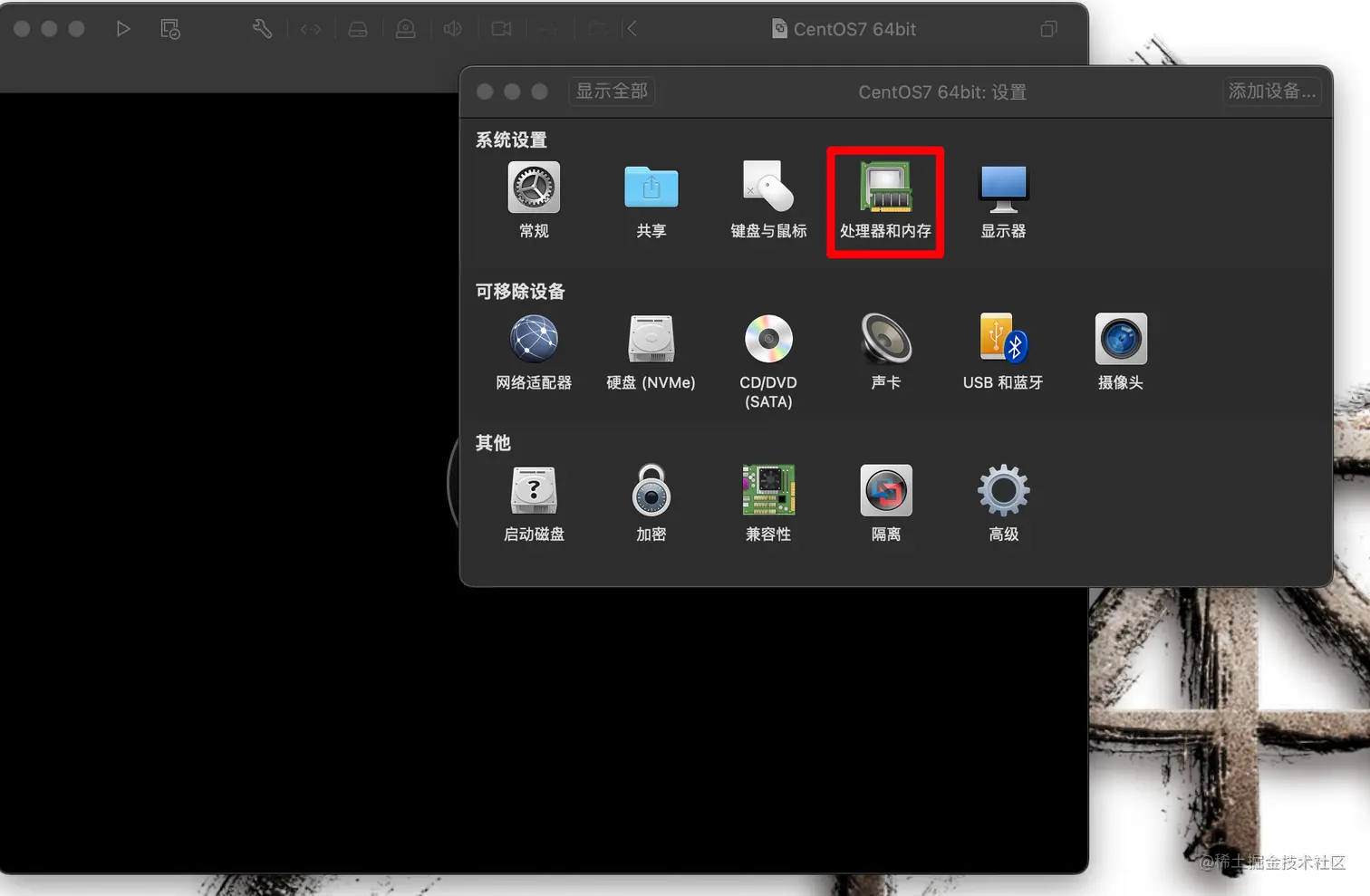Open the 隔离 isolation settings
1370x896 pixels.
click(x=885, y=504)
